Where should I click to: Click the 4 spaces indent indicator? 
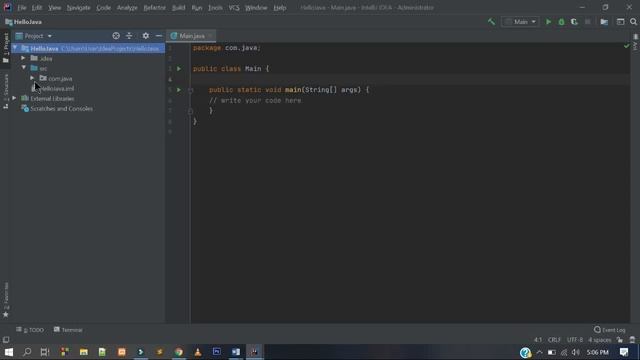click(x=600, y=340)
